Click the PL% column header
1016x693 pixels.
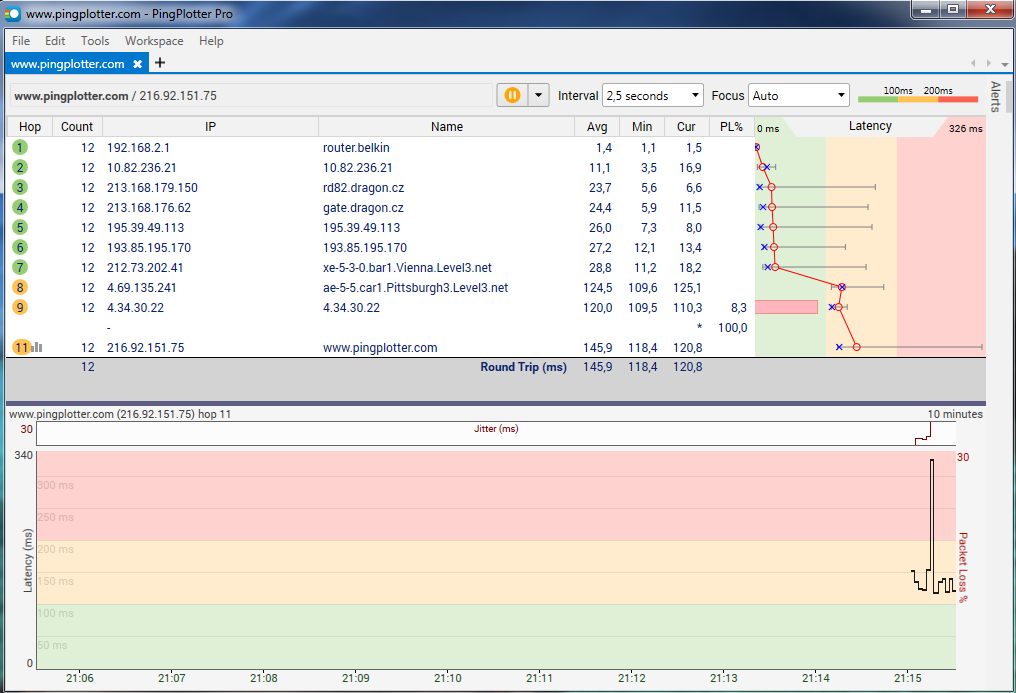point(731,127)
